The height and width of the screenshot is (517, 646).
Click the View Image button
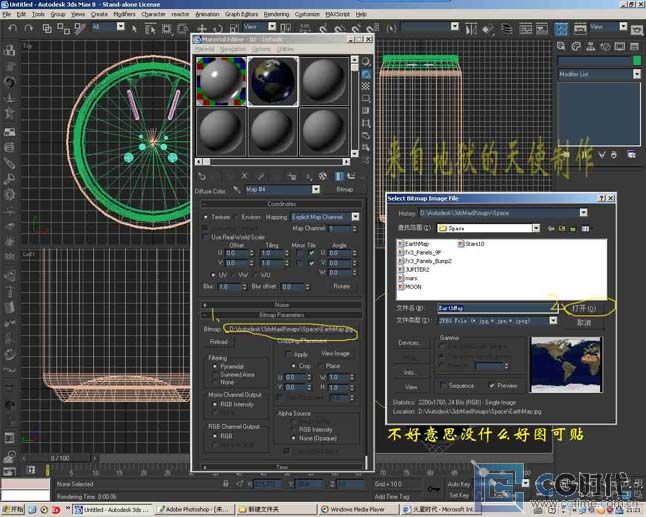pos(335,353)
